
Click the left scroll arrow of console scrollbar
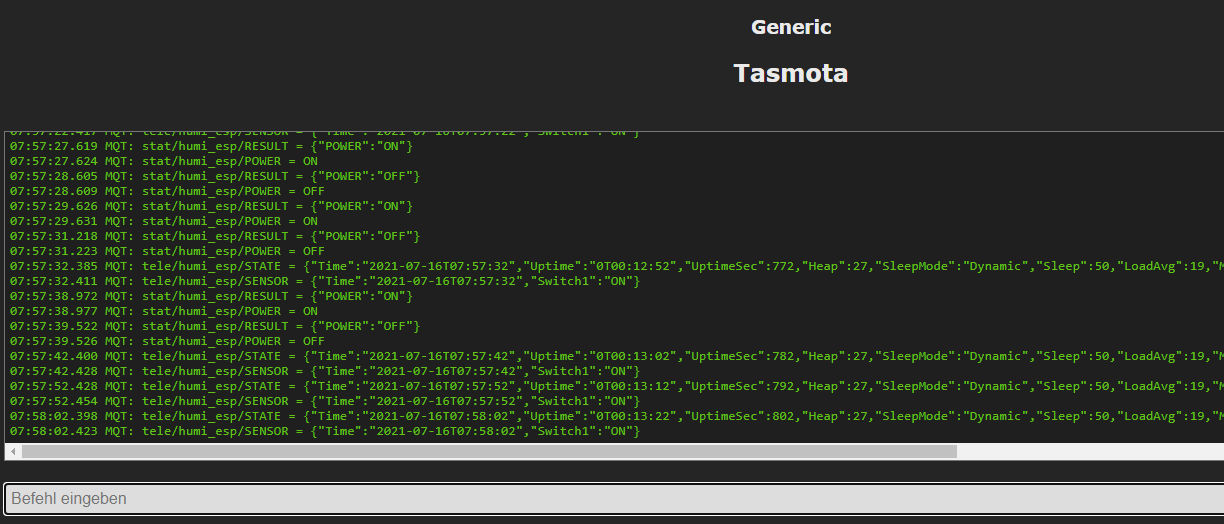(x=13, y=452)
